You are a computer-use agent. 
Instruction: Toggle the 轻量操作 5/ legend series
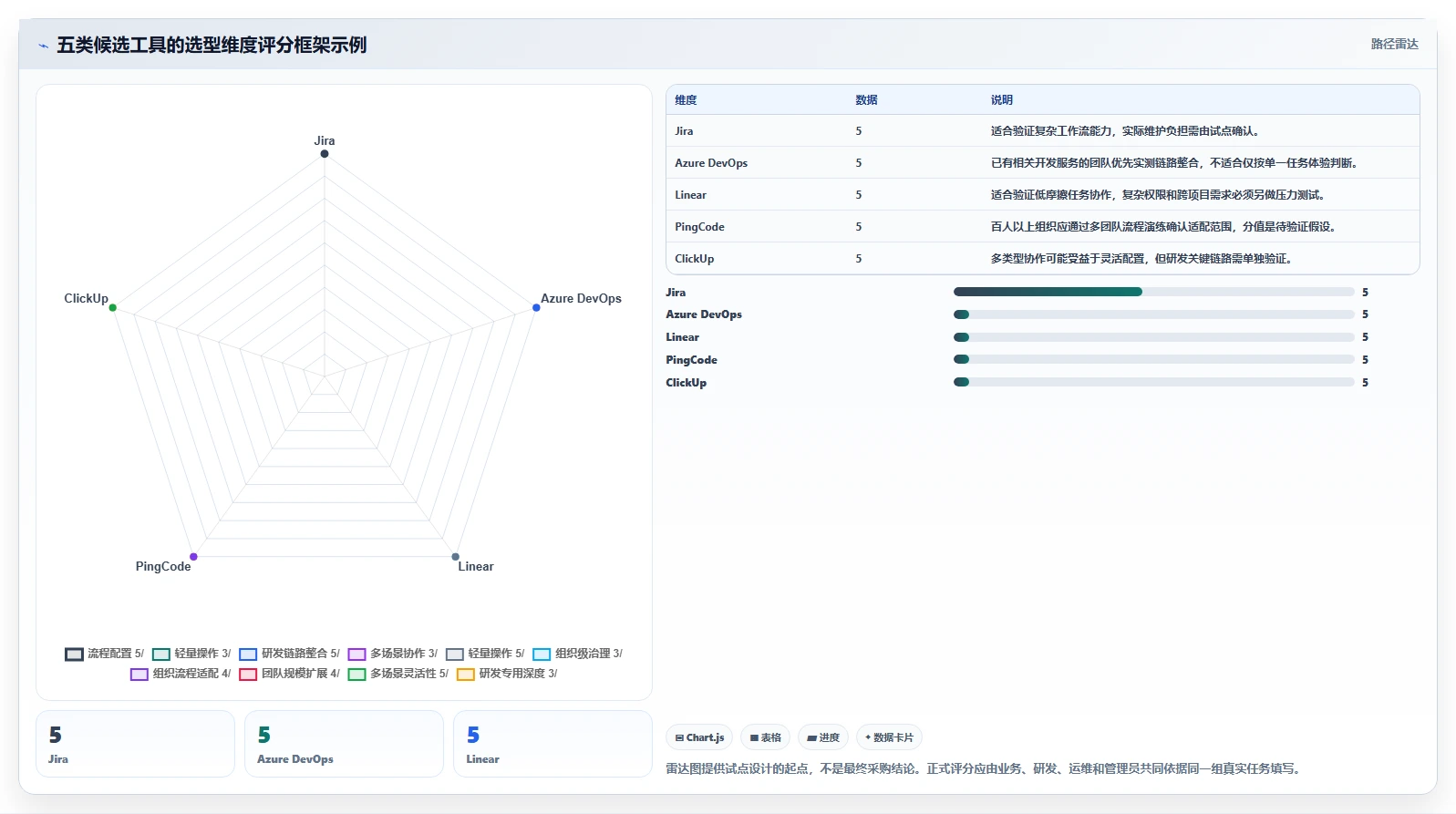[485, 654]
